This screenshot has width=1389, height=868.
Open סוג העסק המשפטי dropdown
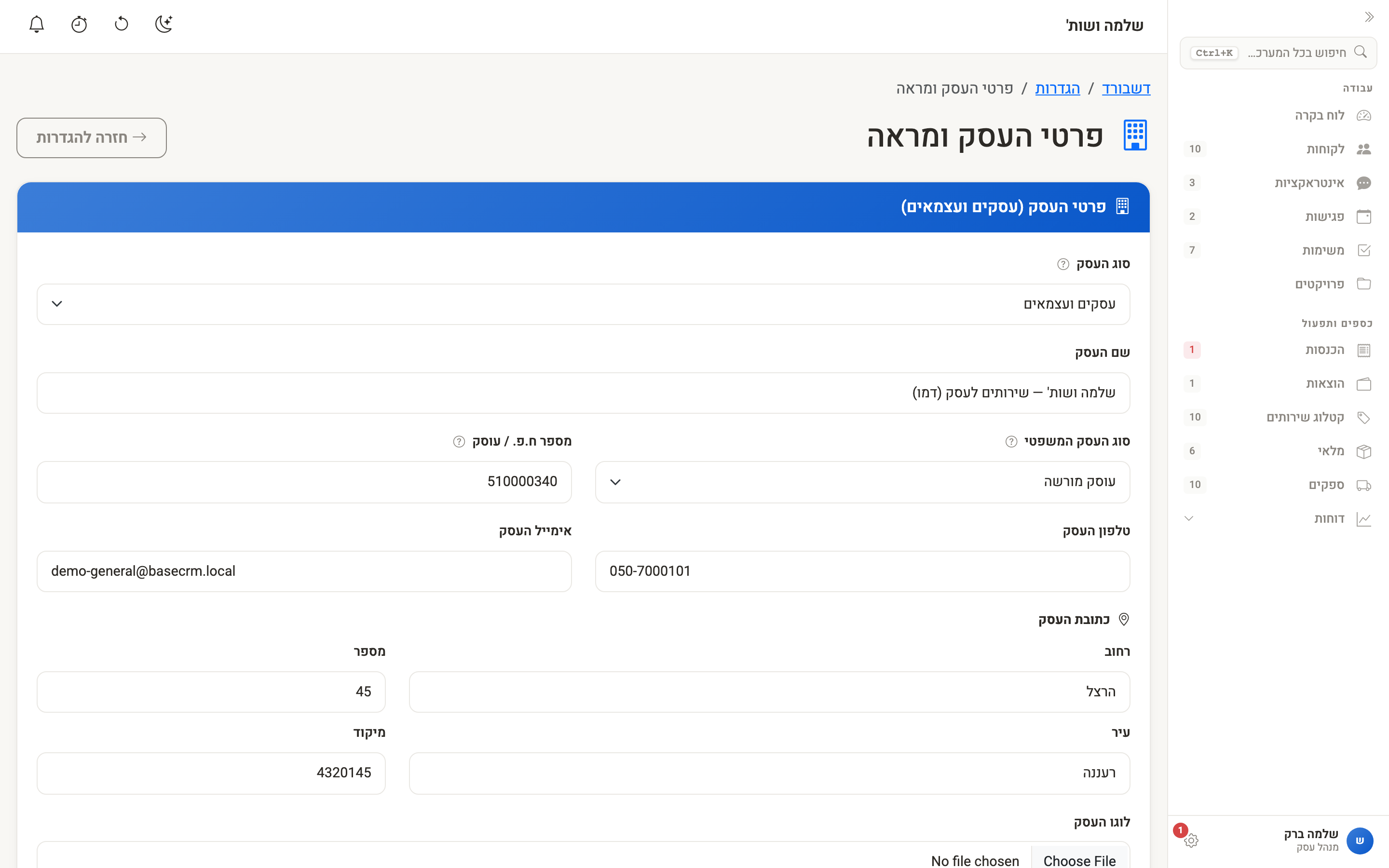pos(862,482)
